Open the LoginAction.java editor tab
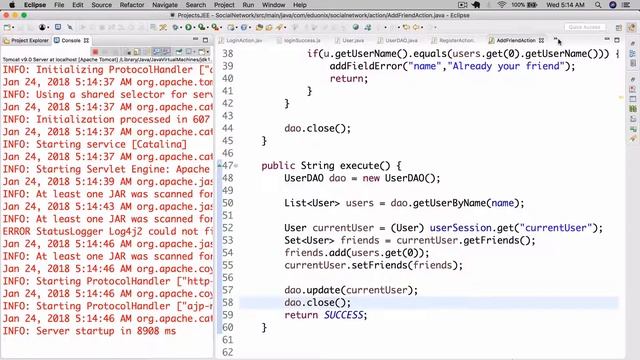640x360 pixels. point(241,40)
